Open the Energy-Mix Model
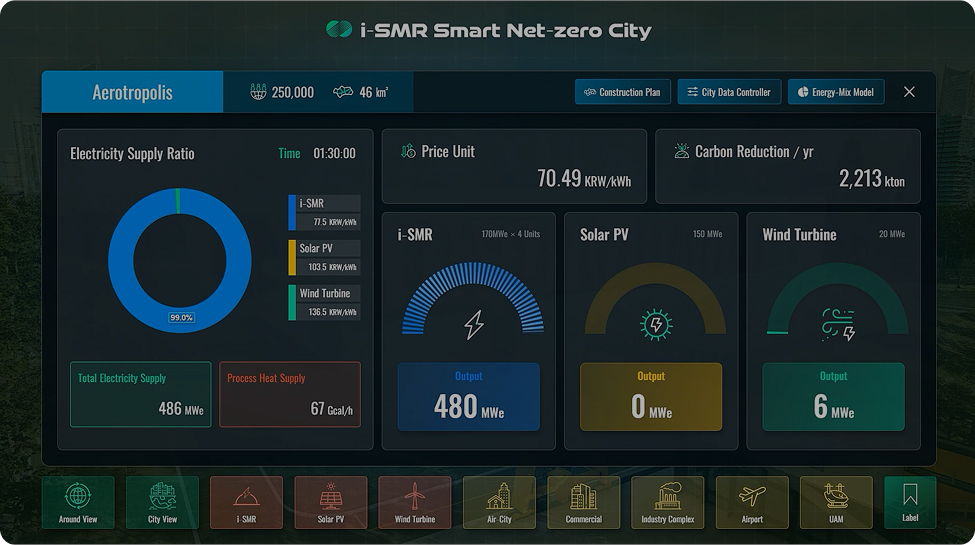The image size is (975, 545). pos(835,92)
